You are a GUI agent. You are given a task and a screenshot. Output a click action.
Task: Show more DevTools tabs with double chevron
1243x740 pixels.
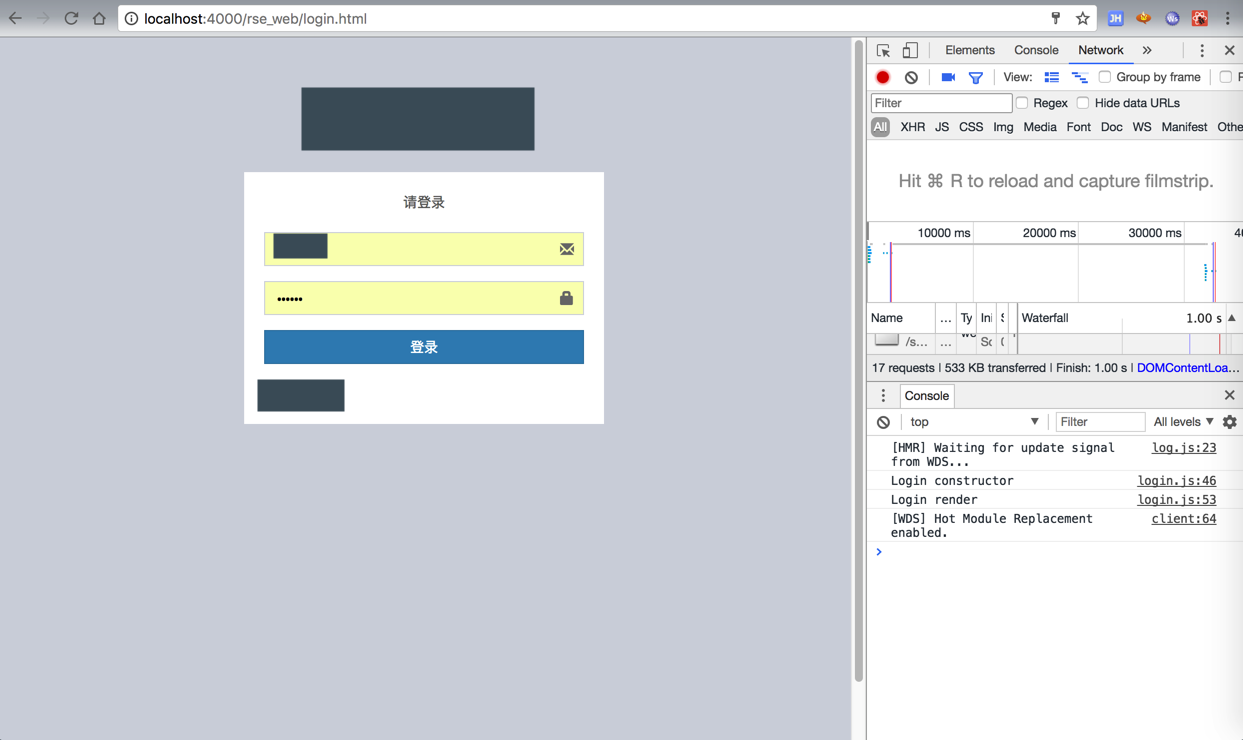tap(1147, 50)
